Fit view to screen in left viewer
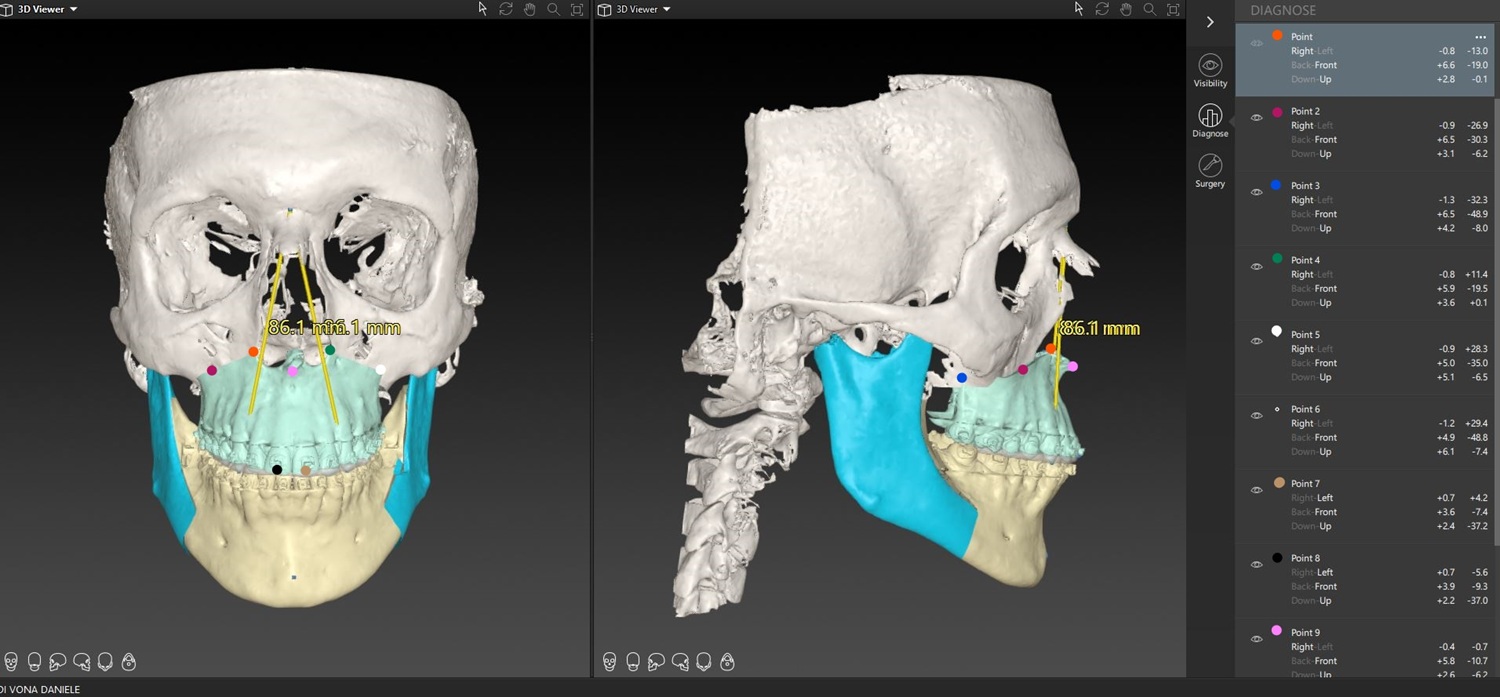The height and width of the screenshot is (697, 1500). (577, 9)
